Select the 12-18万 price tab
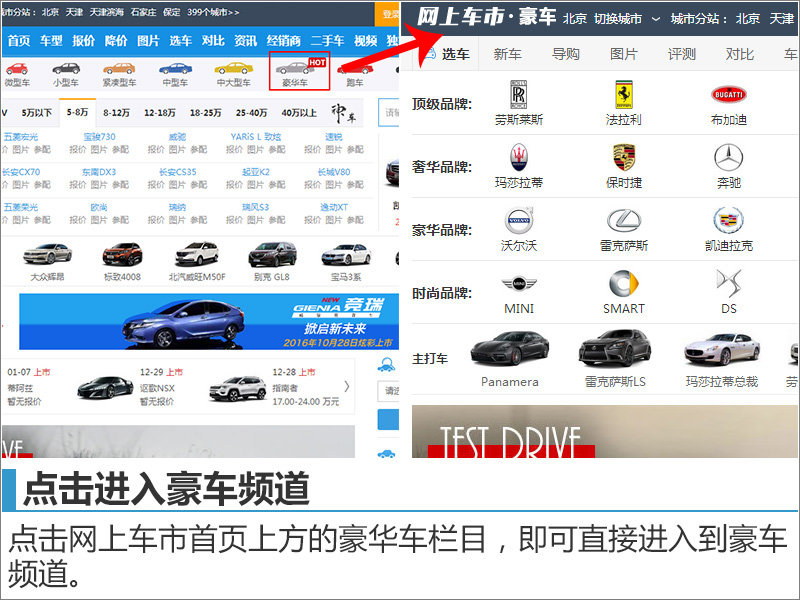The width and height of the screenshot is (800, 600). point(160,113)
